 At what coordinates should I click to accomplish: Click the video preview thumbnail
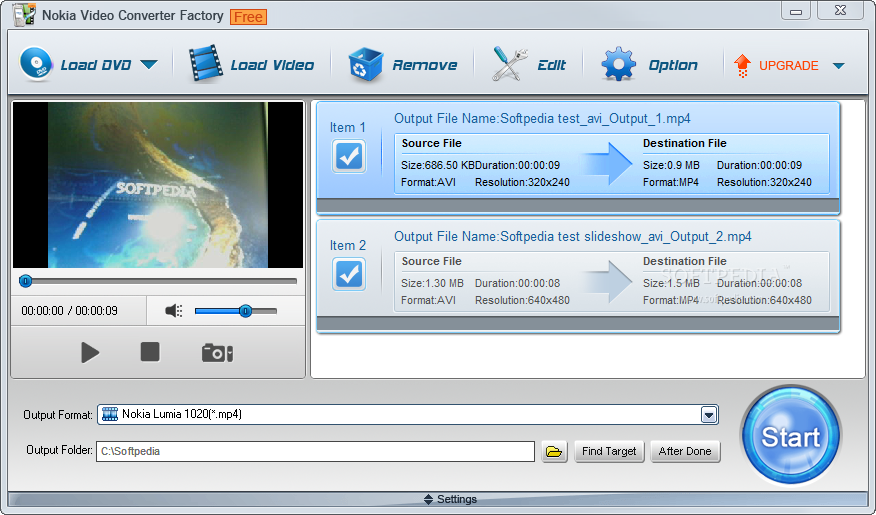(x=158, y=185)
